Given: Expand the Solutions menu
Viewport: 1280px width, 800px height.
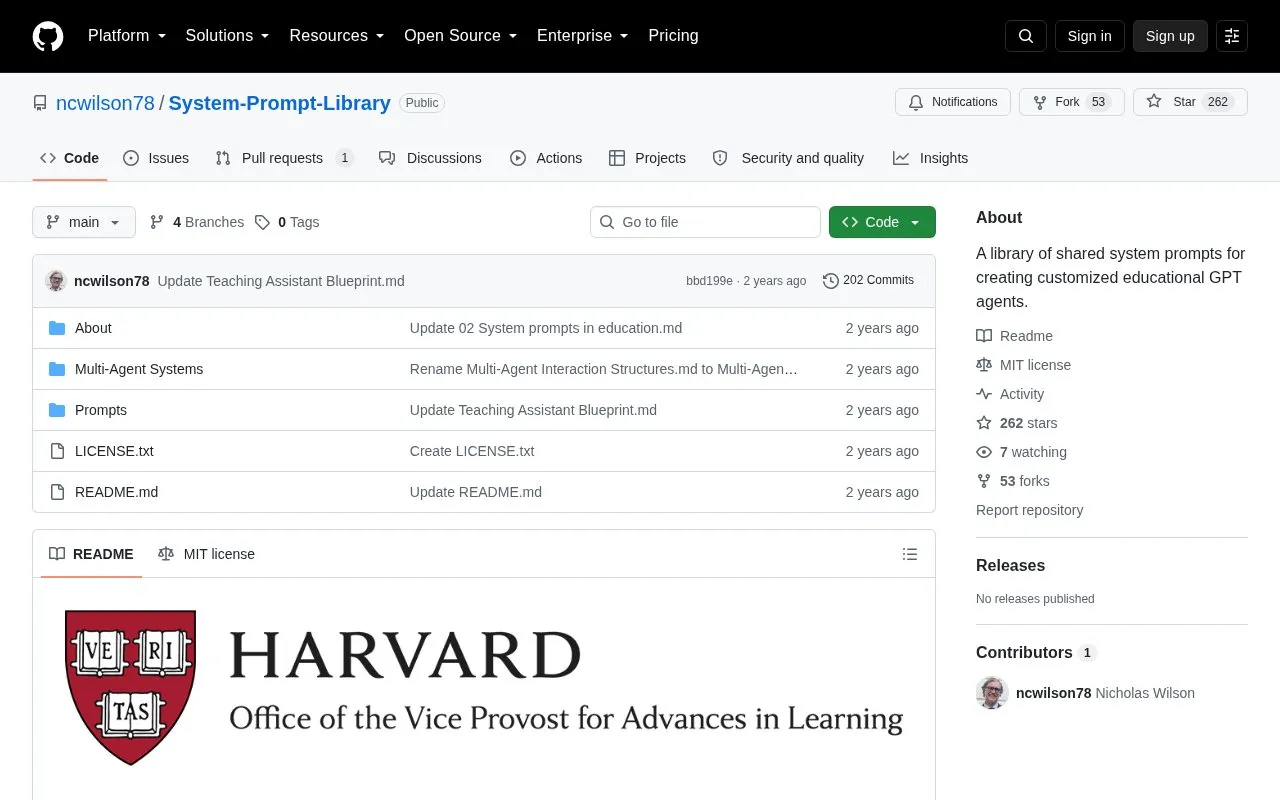Looking at the screenshot, I should [228, 36].
